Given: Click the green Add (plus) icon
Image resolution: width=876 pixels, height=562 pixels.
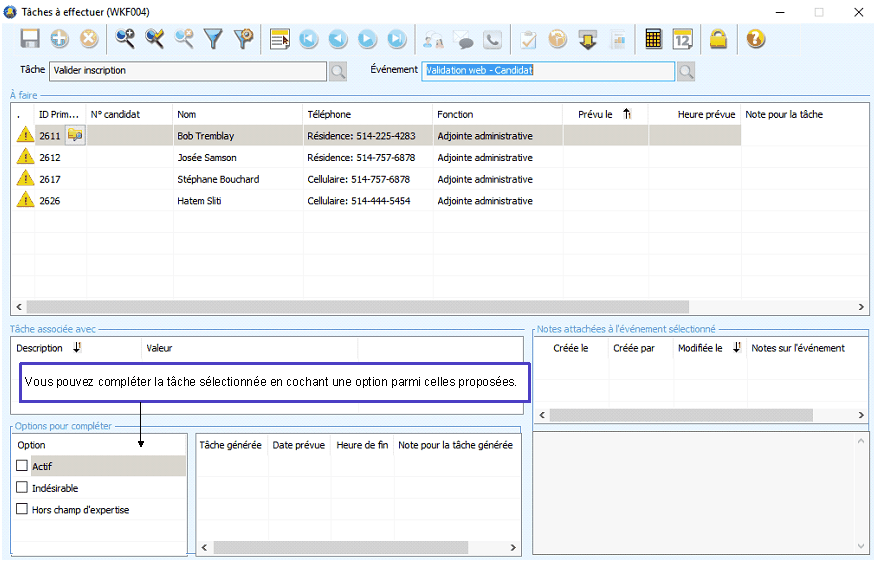Looking at the screenshot, I should (x=60, y=39).
